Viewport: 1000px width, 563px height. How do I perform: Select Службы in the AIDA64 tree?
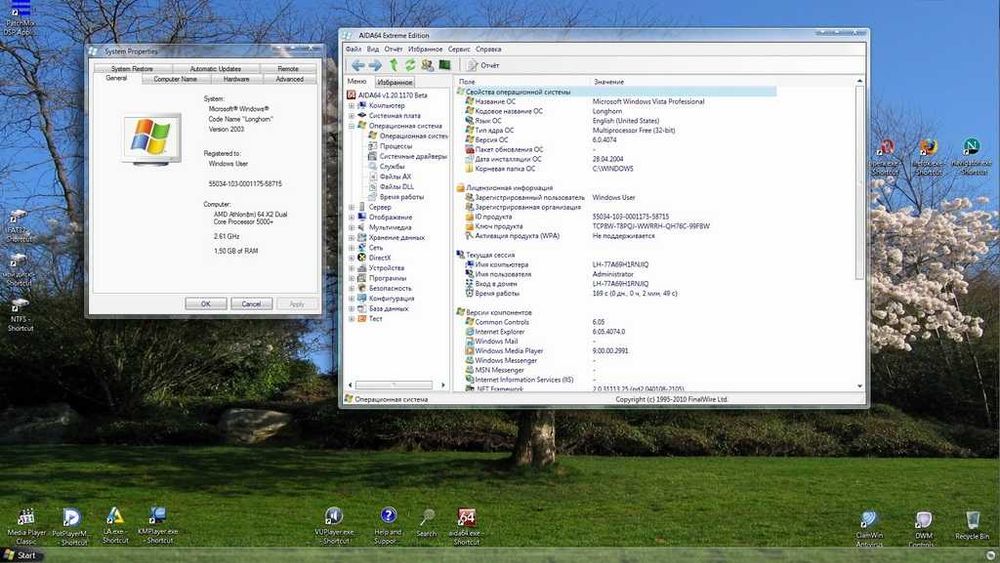[x=392, y=166]
